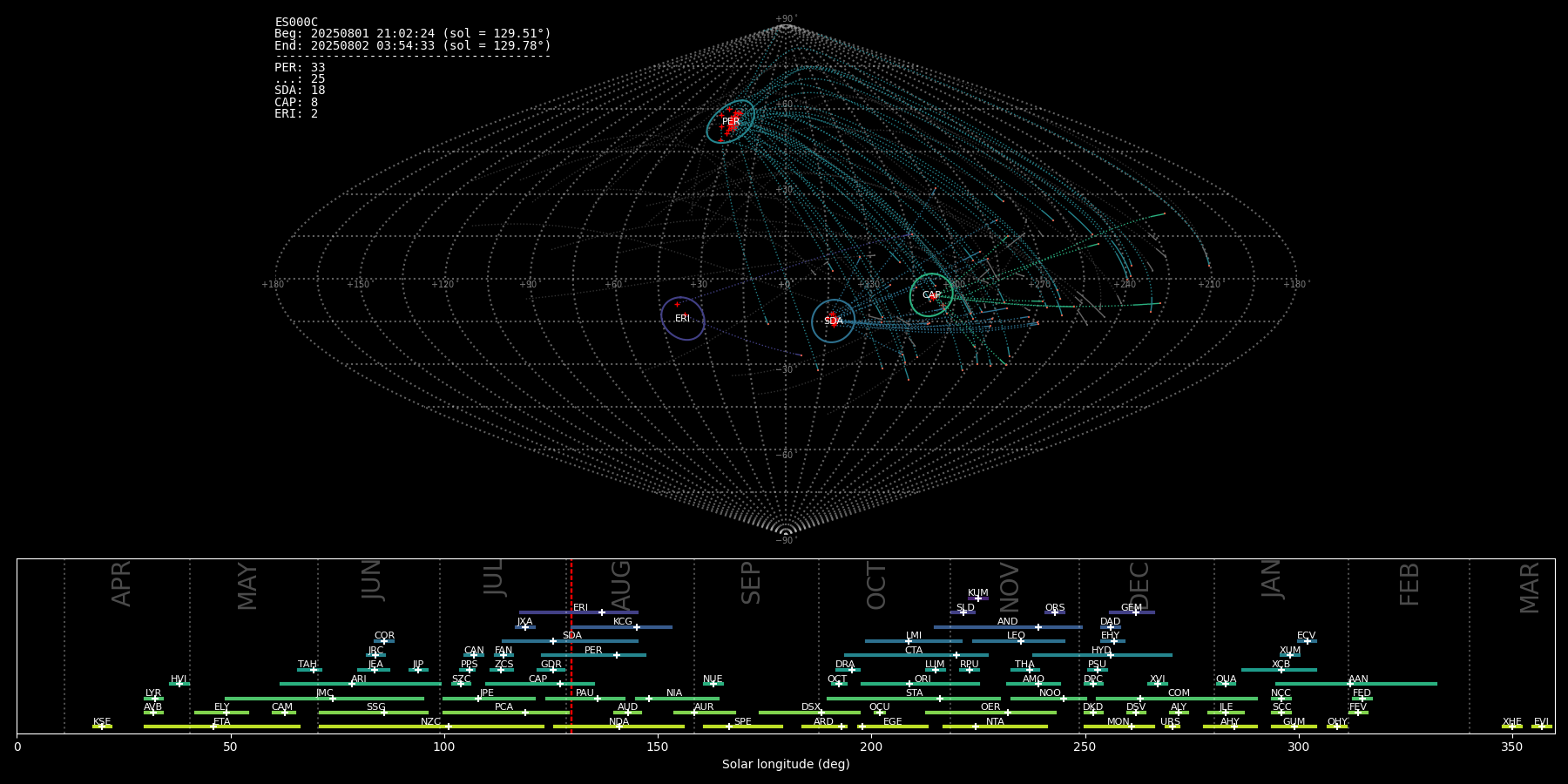Click the COM shower bar label
Image resolution: width=1568 pixels, height=784 pixels.
pos(1179,693)
